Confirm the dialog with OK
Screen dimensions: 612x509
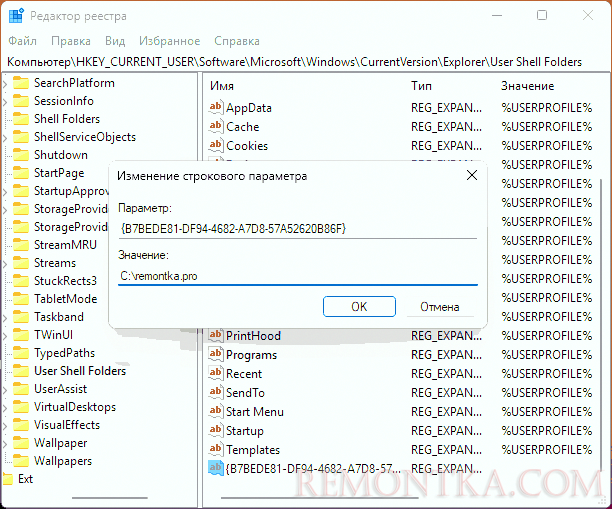[359, 306]
